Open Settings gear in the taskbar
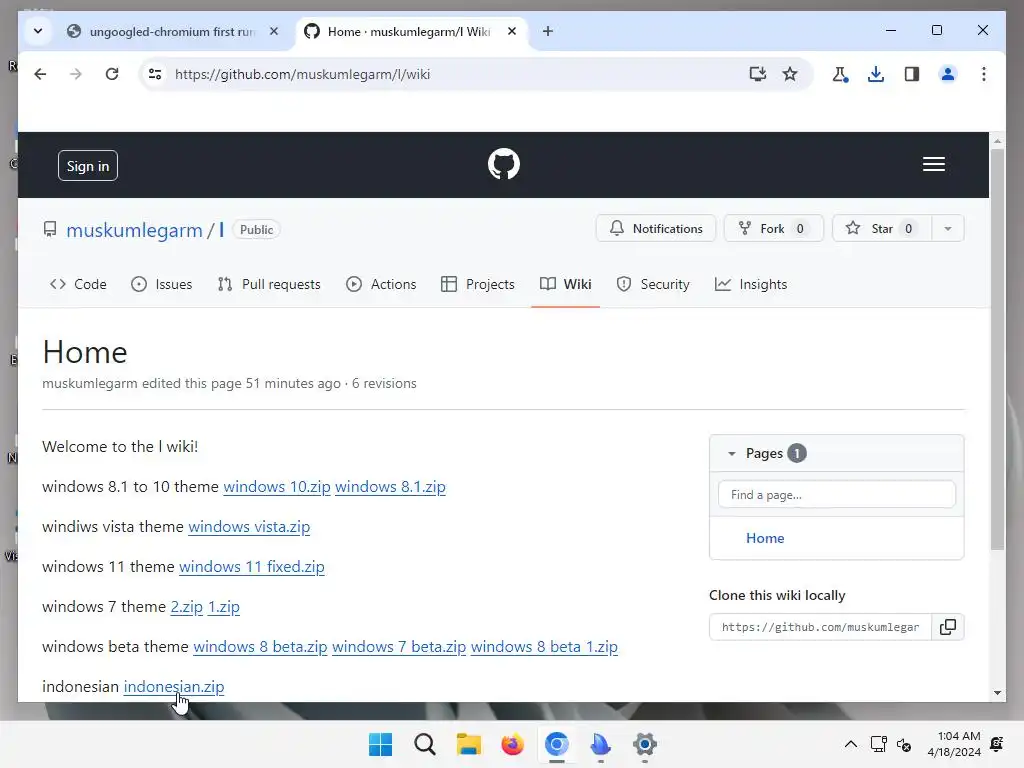 click(645, 744)
